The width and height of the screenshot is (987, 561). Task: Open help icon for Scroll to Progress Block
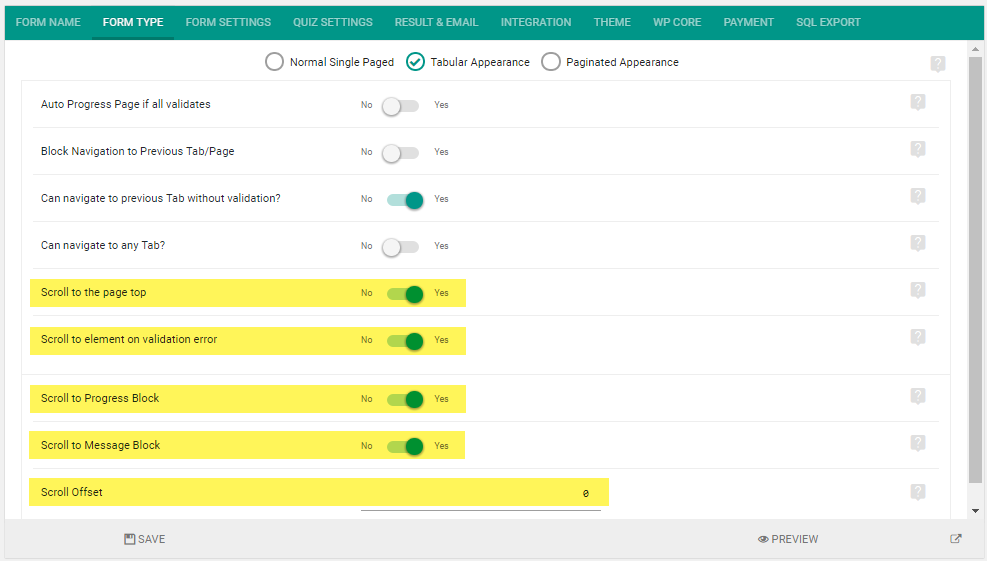tap(918, 396)
